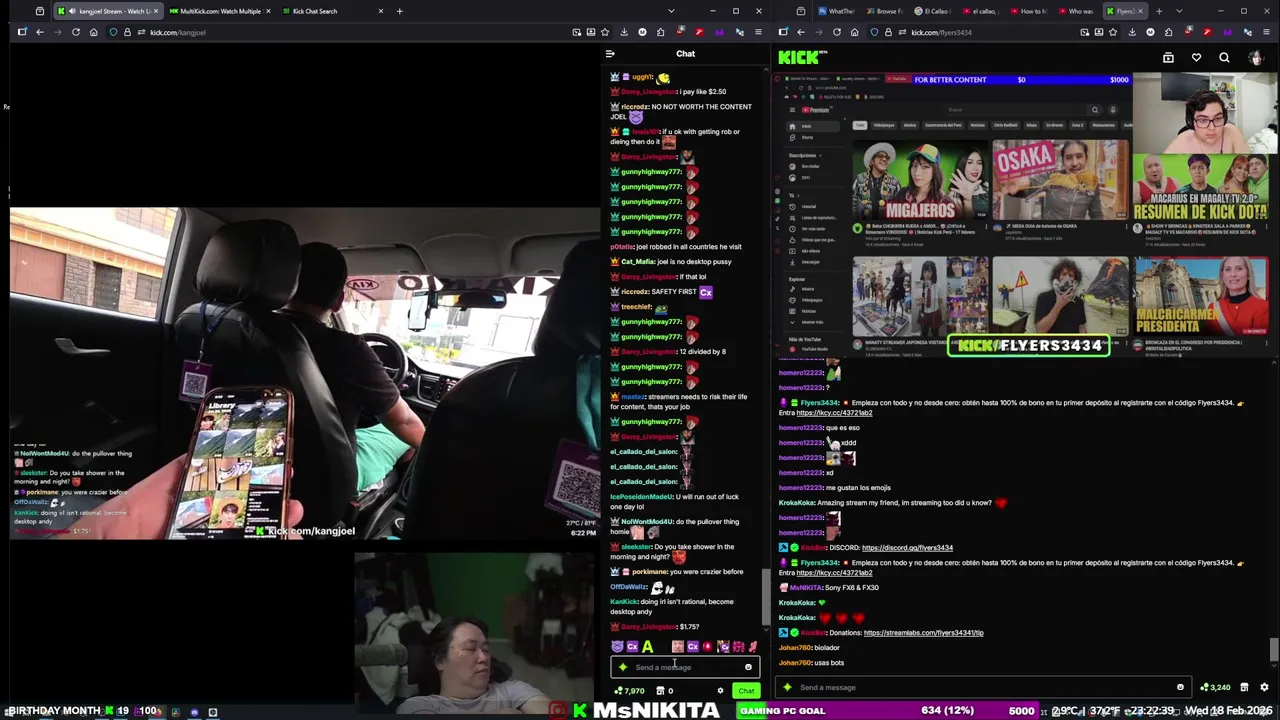Select the kangjoel Stream browser tab
1280x720 pixels.
coord(106,11)
